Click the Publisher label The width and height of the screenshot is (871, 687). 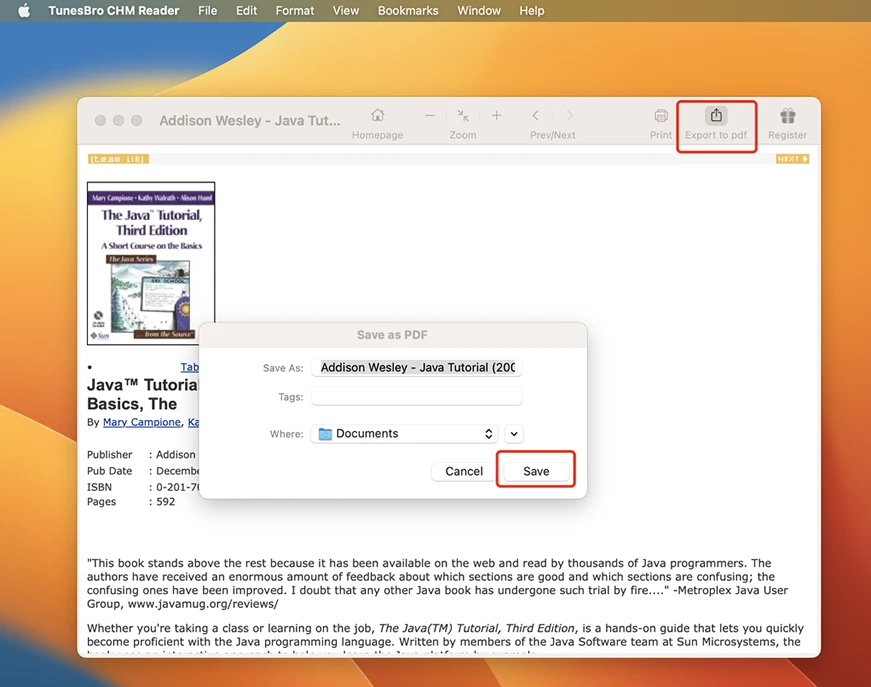point(109,454)
